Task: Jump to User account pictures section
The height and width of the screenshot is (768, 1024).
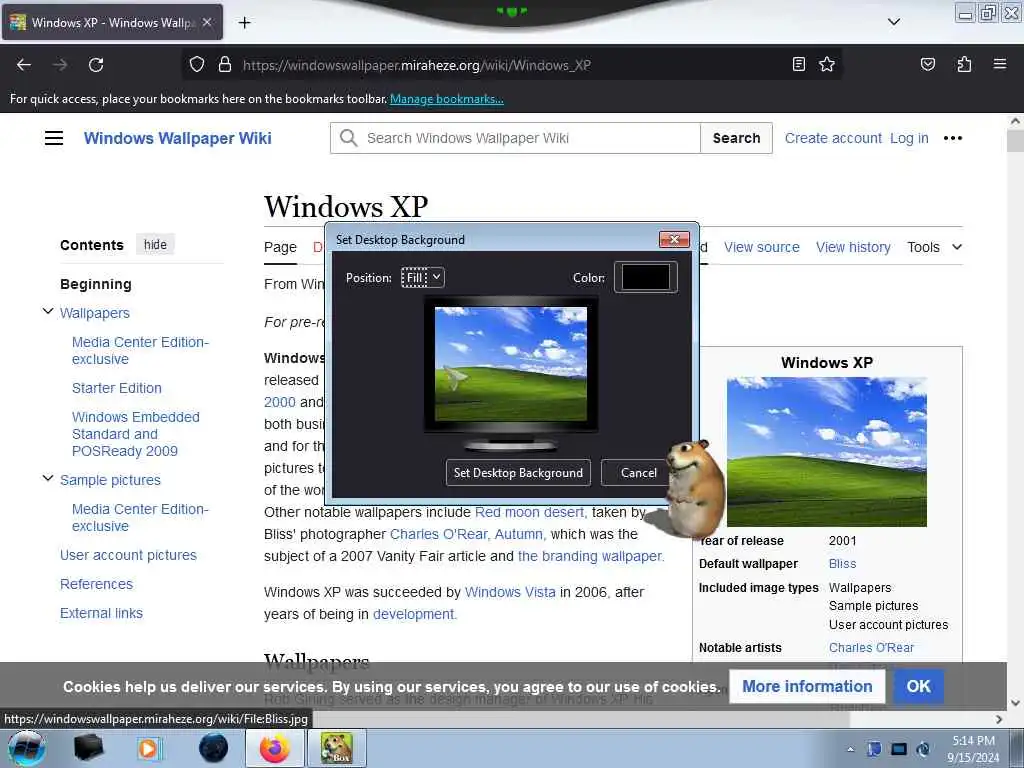Action: click(128, 555)
